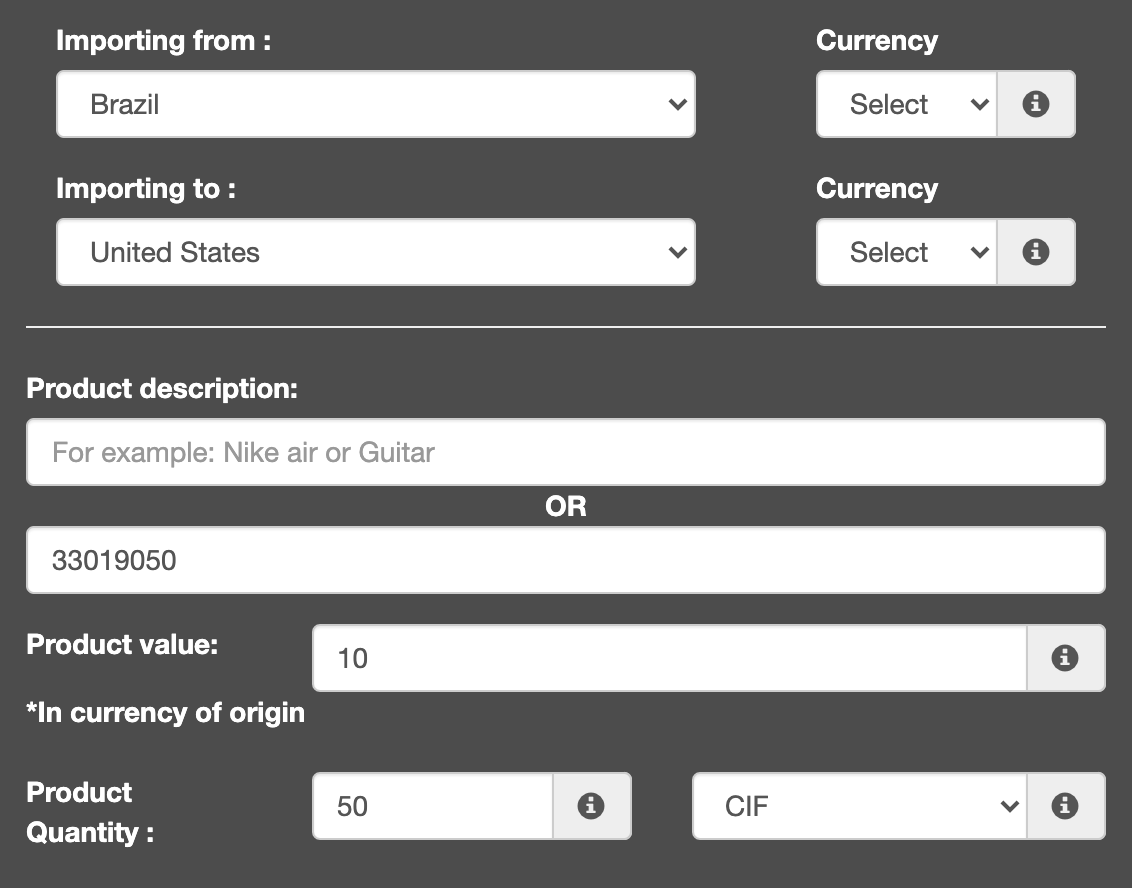Viewport: 1132px width, 888px height.
Task: Click the In currency of origin note
Action: [166, 713]
